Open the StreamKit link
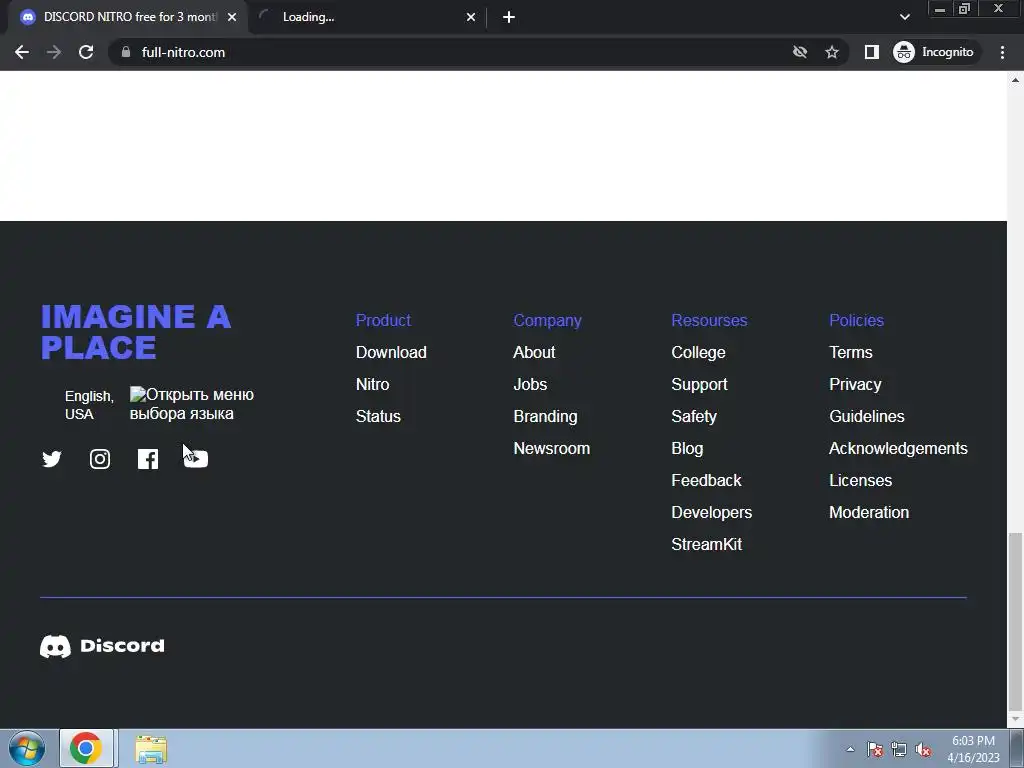The width and height of the screenshot is (1024, 768). (707, 545)
